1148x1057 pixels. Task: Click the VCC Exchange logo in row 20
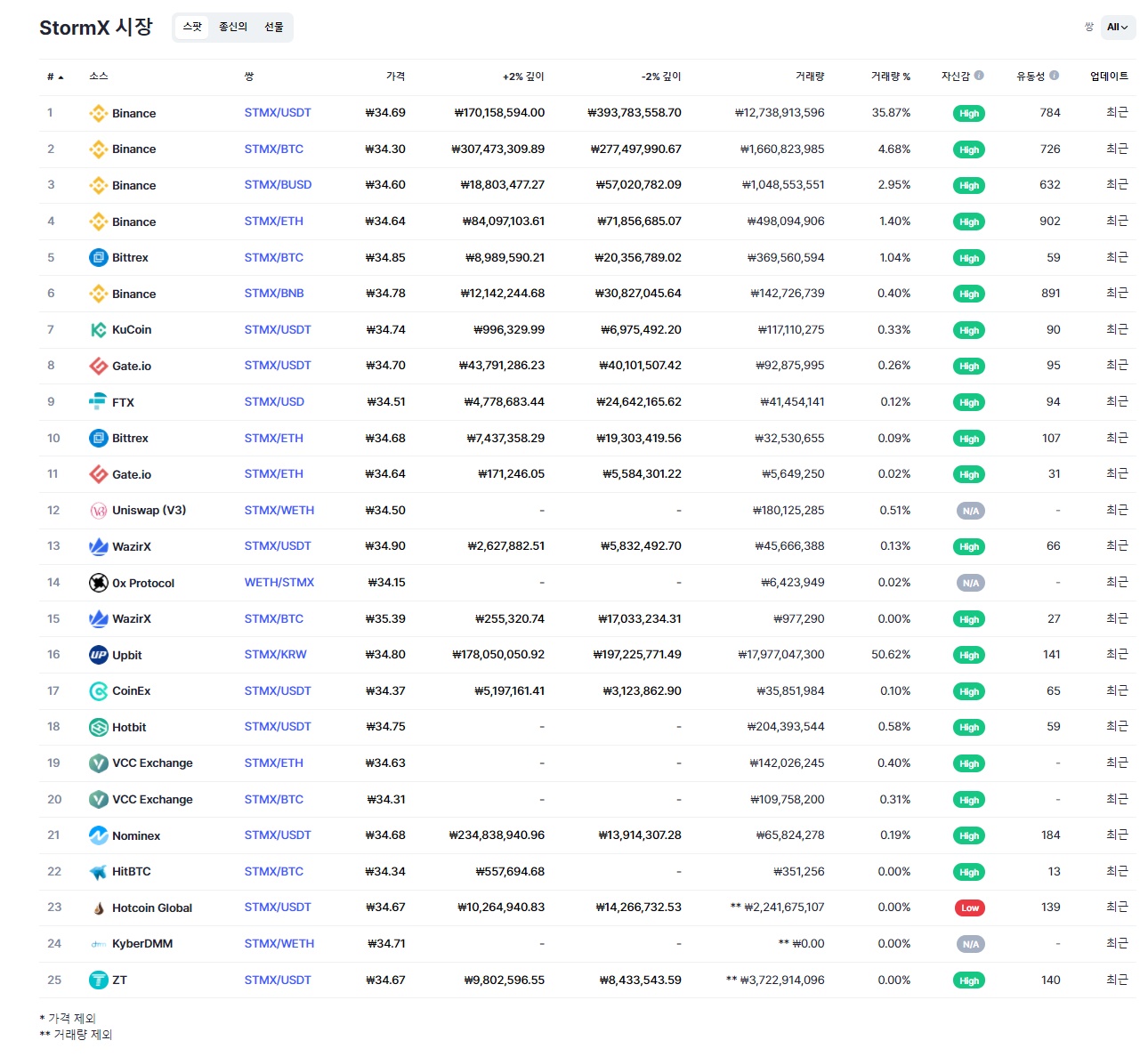(x=99, y=799)
